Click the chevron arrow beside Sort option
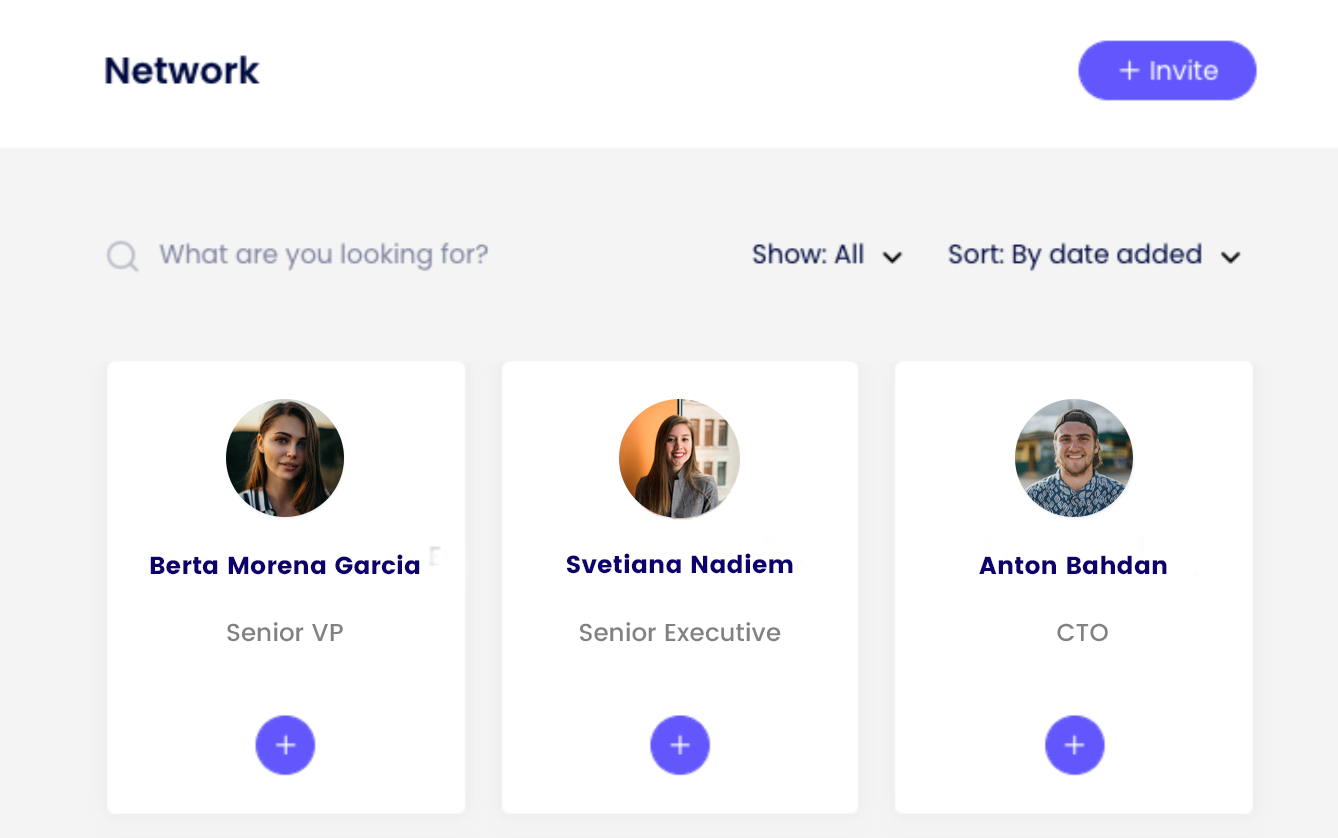Screen dimensions: 1338x838 pyautogui.click(x=1231, y=257)
